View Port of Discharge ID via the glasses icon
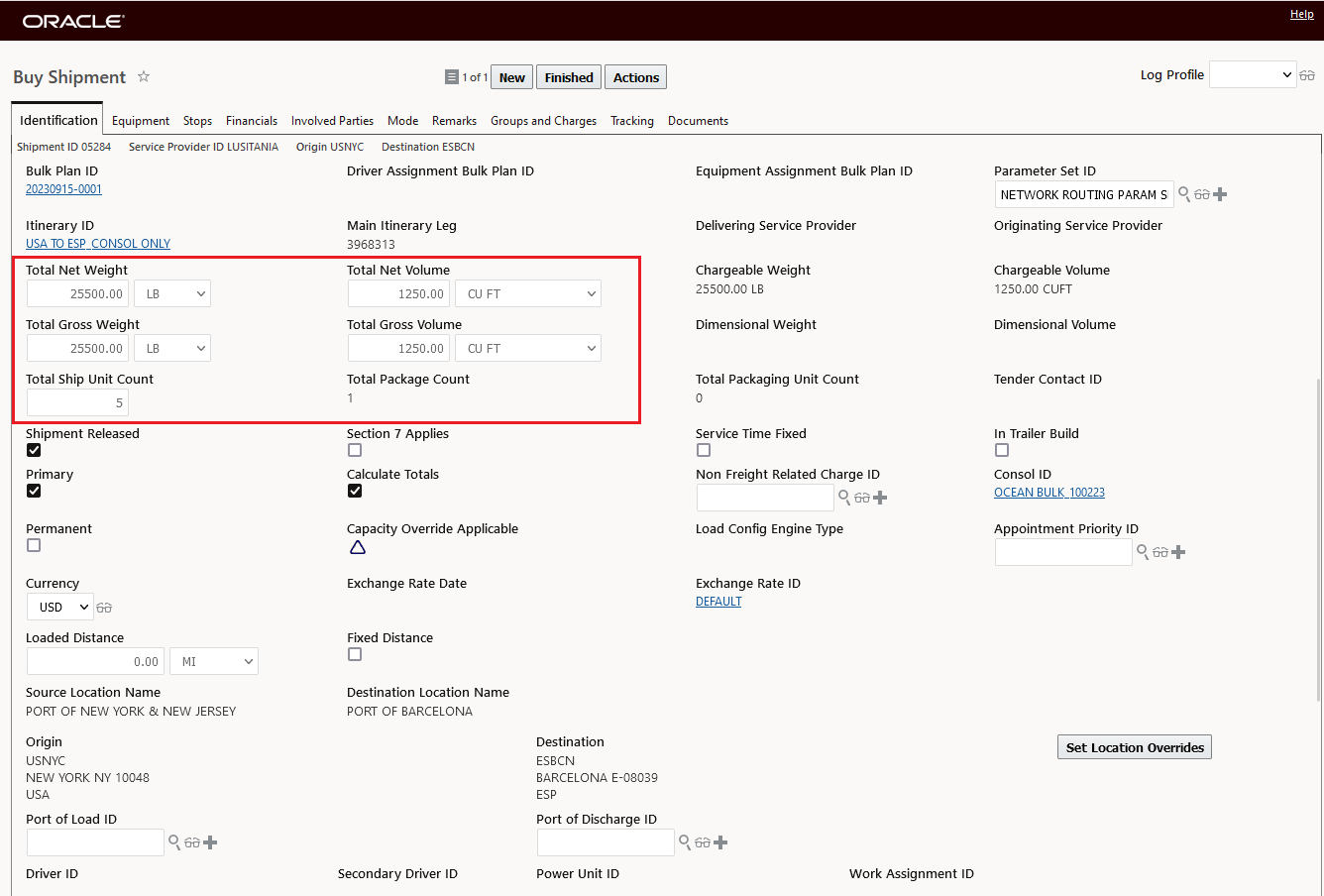This screenshot has height=896, width=1324. [x=703, y=843]
